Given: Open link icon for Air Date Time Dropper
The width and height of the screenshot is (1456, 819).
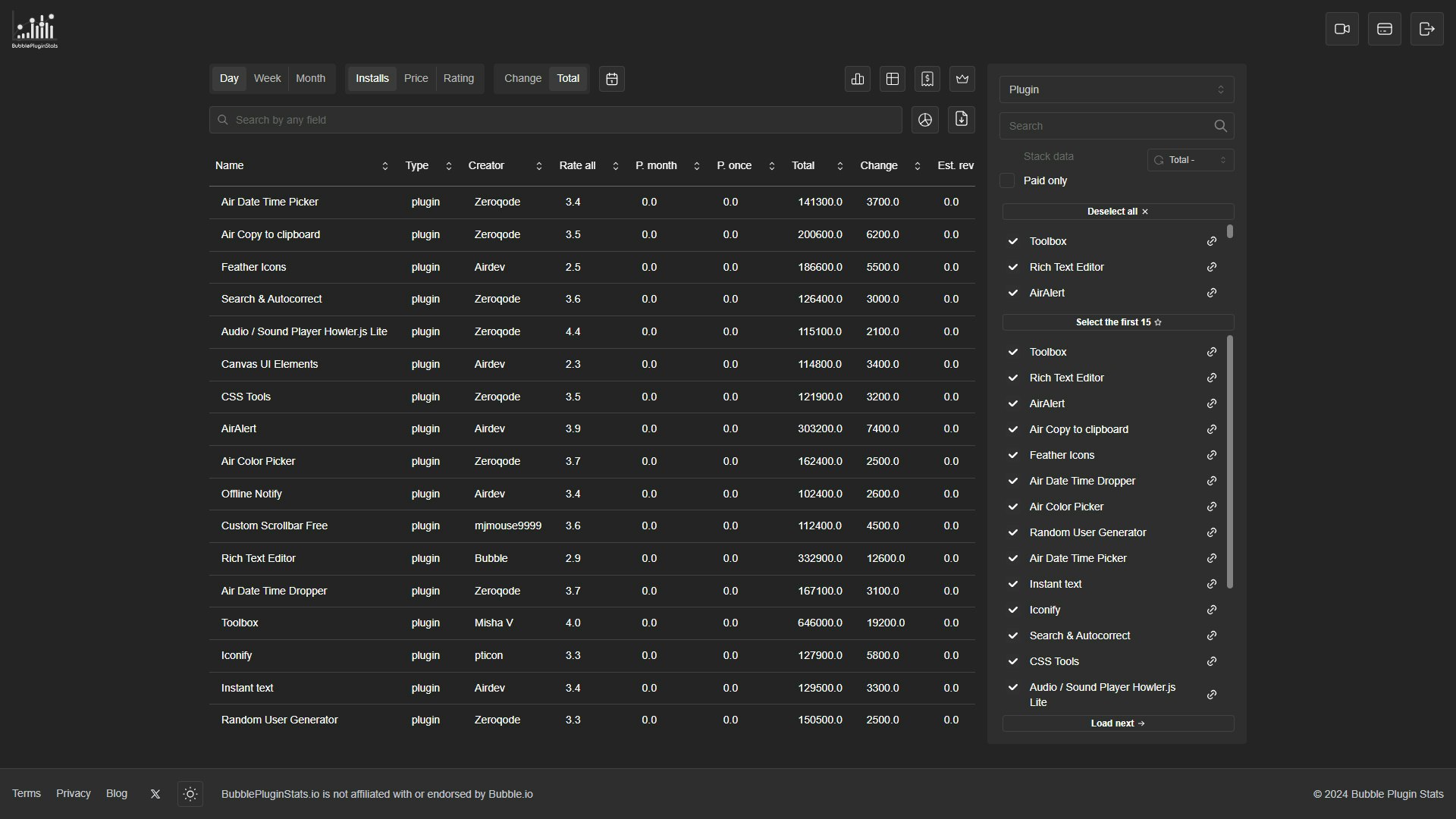Looking at the screenshot, I should pyautogui.click(x=1212, y=481).
